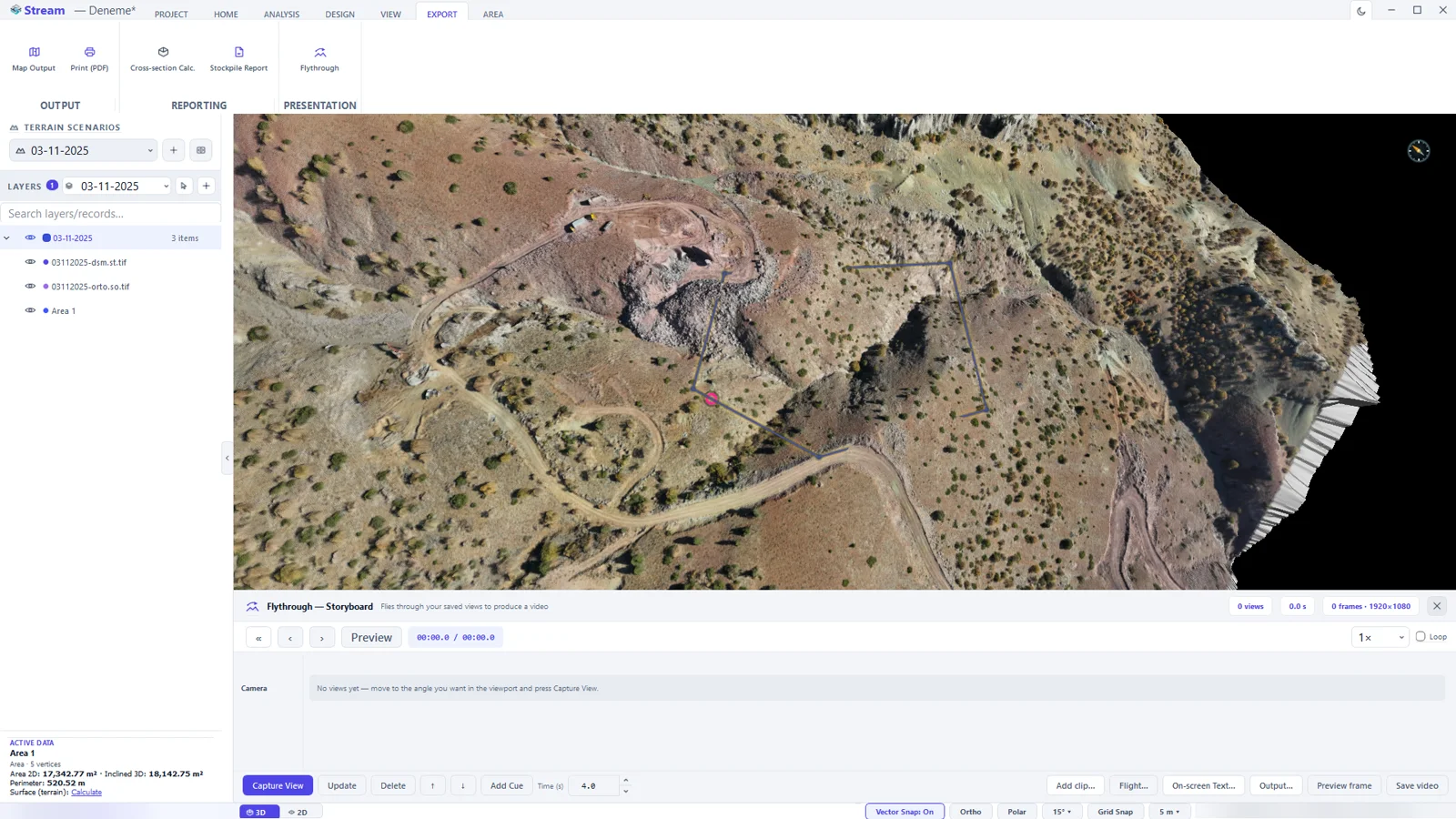This screenshot has width=1456, height=819.
Task: Collapse the left side panel handle
Action: tap(227, 458)
